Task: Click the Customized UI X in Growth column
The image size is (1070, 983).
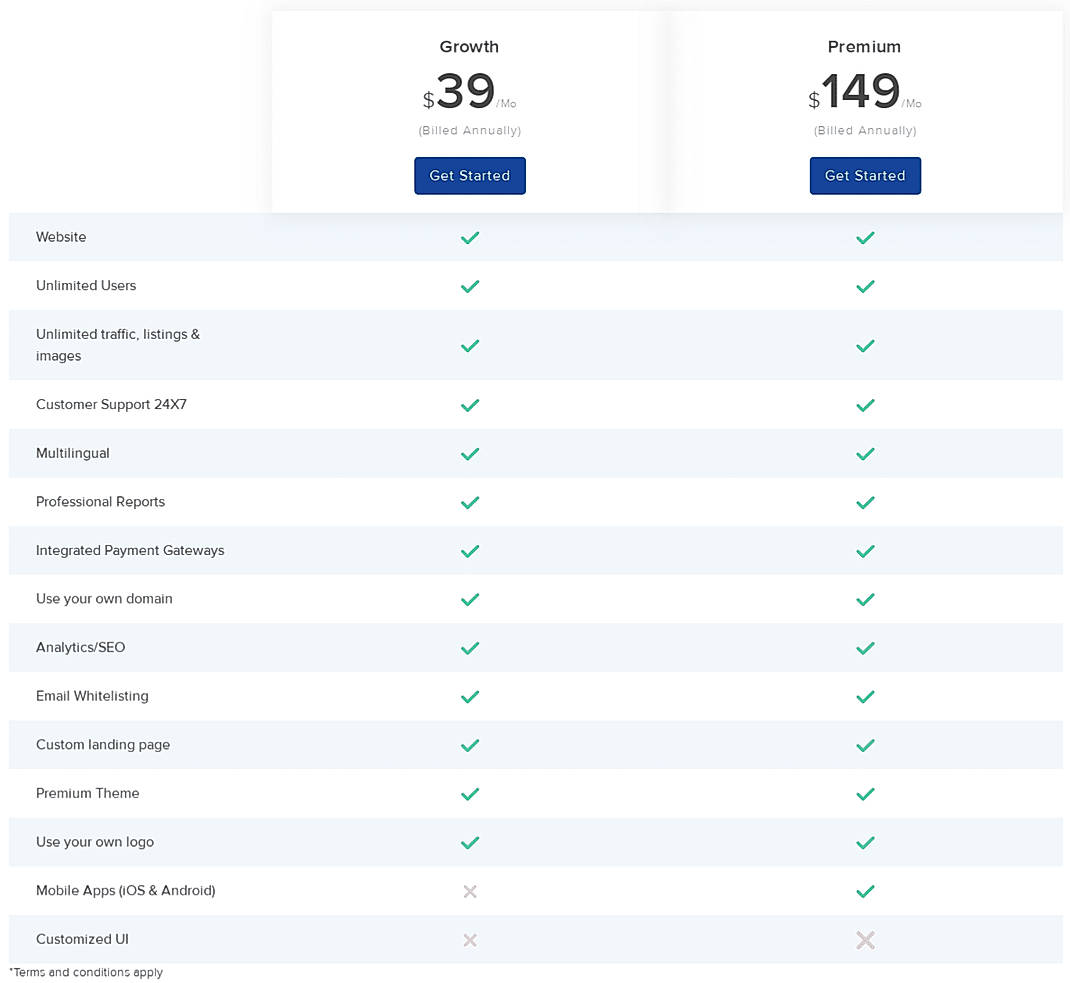Action: pos(469,940)
